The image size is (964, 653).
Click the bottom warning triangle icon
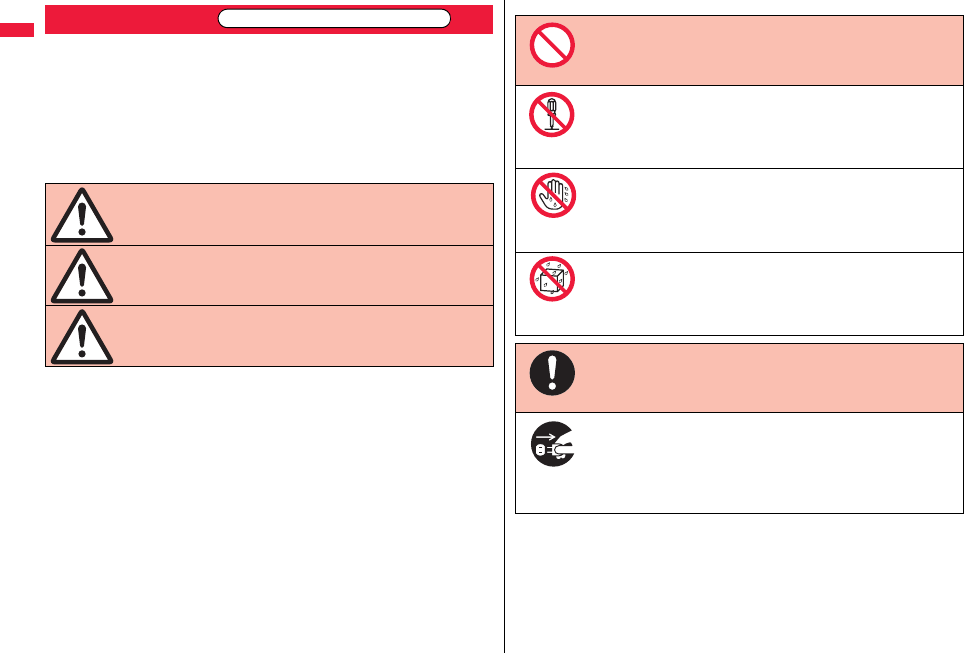pyautogui.click(x=83, y=336)
